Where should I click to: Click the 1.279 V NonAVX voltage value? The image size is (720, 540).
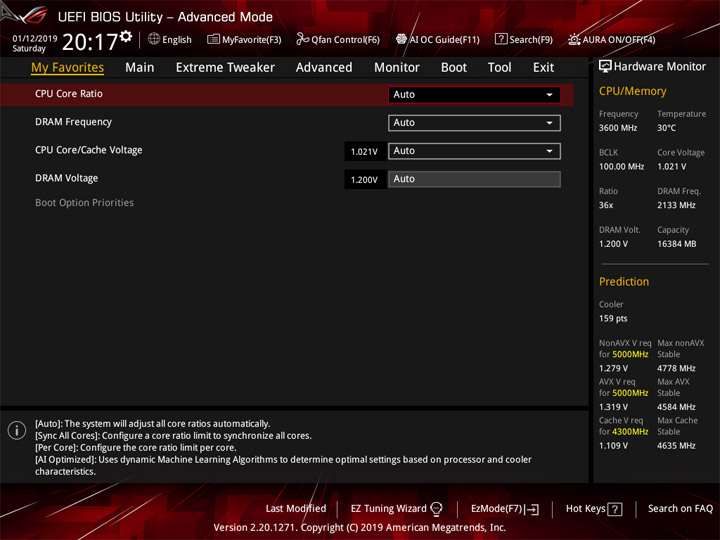(613, 368)
